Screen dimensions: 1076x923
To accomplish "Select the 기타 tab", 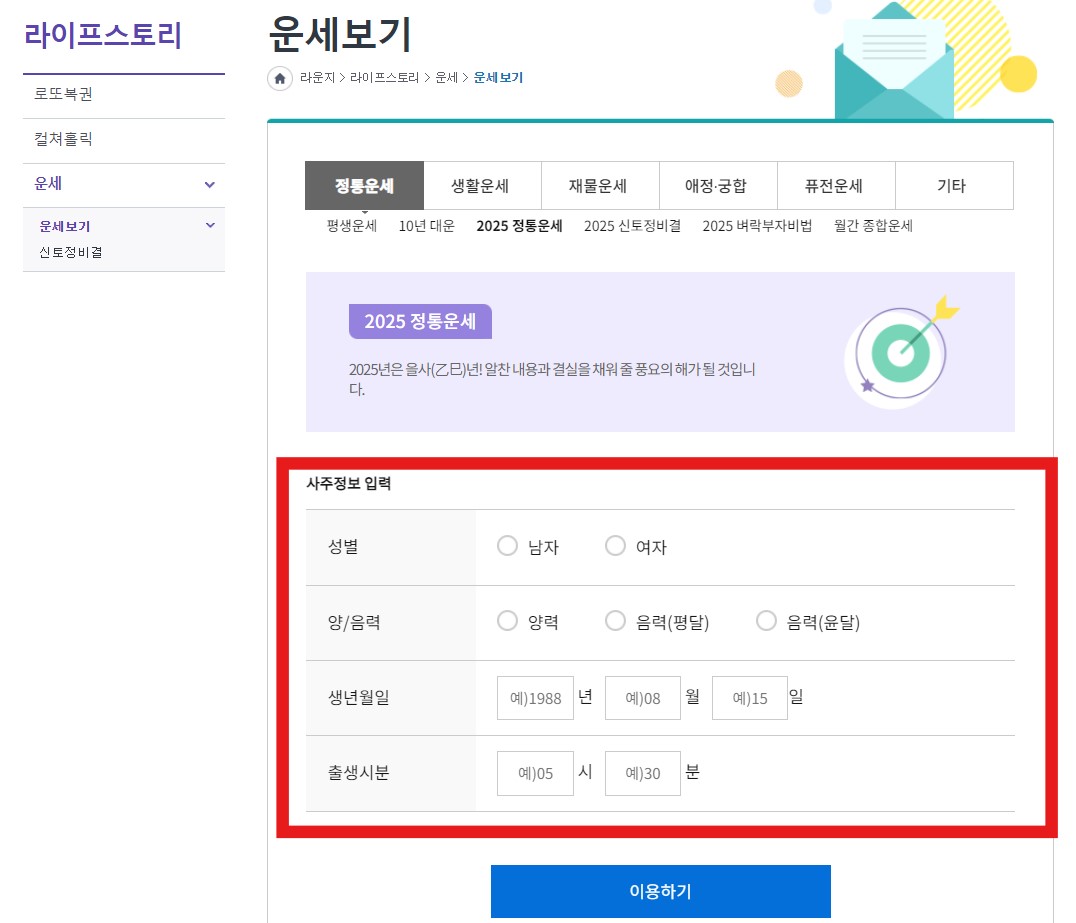I will click(953, 185).
